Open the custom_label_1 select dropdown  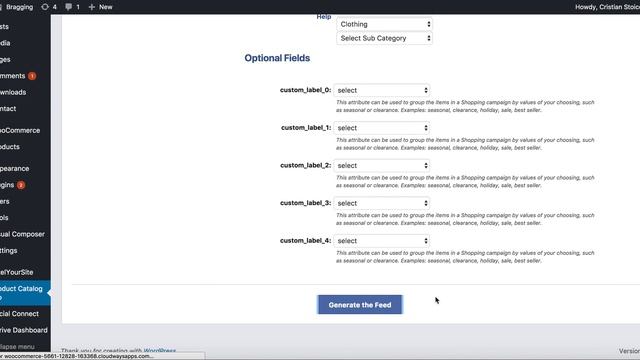point(382,128)
